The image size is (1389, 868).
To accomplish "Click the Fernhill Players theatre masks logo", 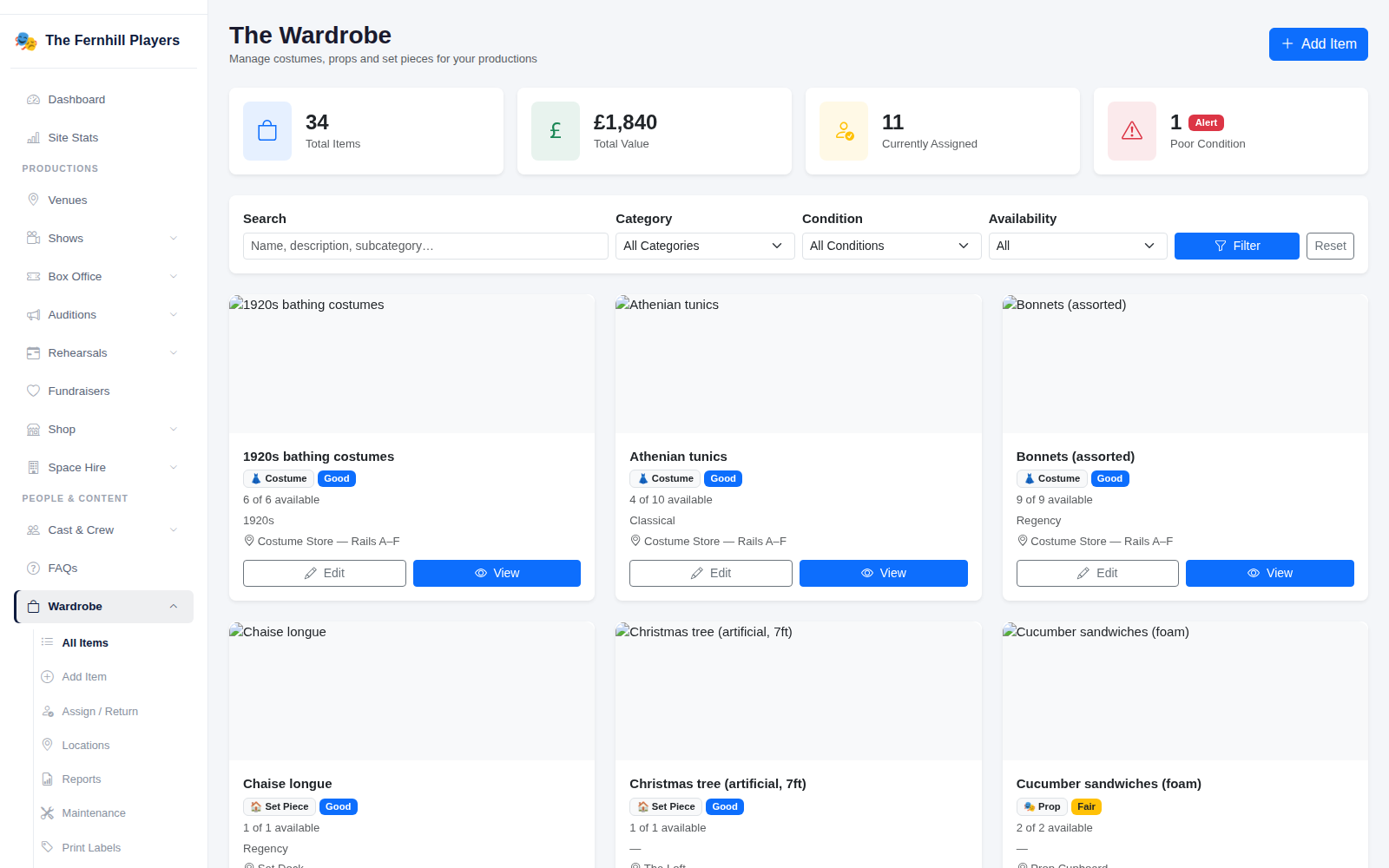I will [26, 41].
